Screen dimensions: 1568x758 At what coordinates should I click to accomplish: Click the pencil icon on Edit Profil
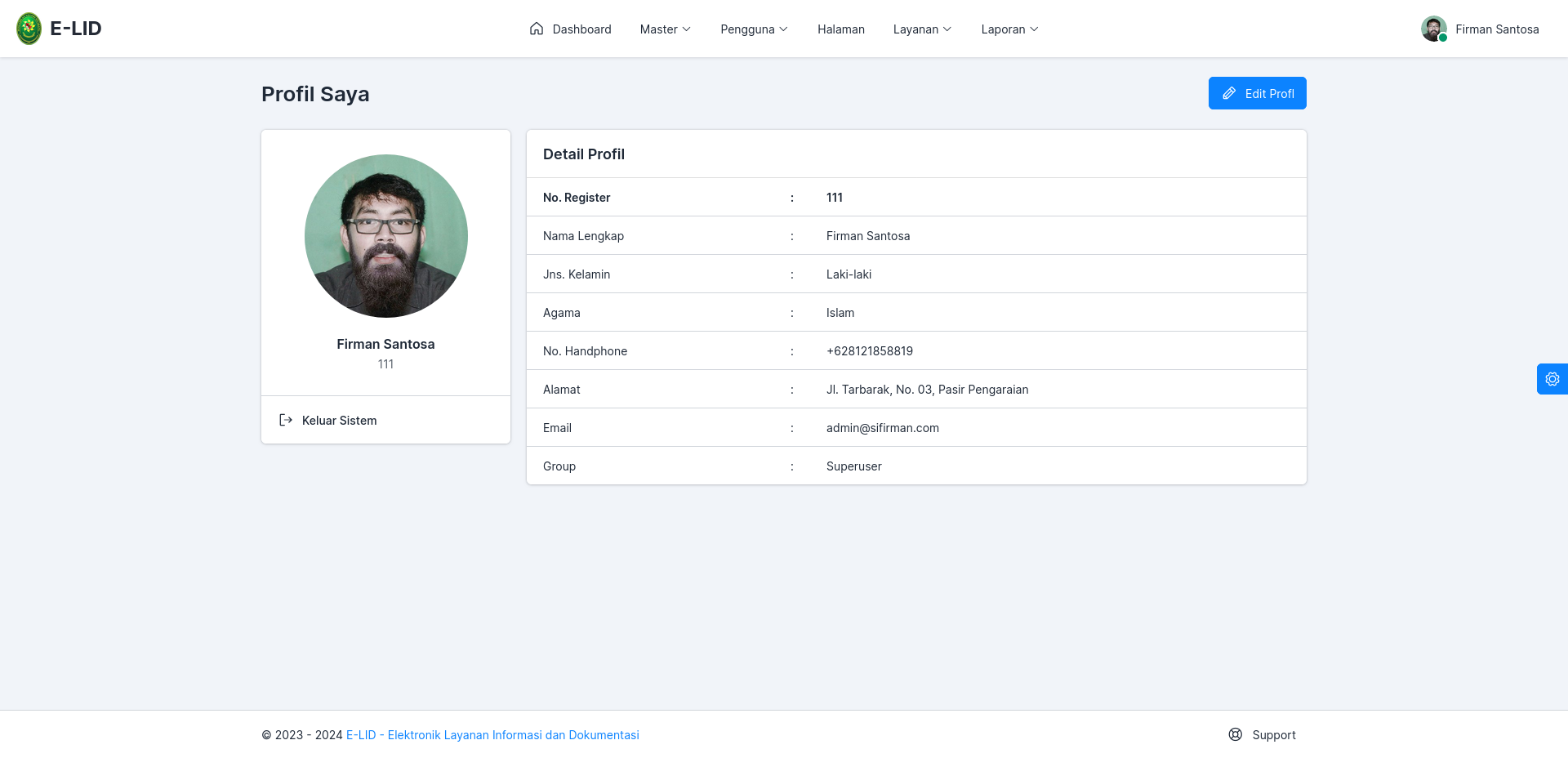pyautogui.click(x=1229, y=93)
